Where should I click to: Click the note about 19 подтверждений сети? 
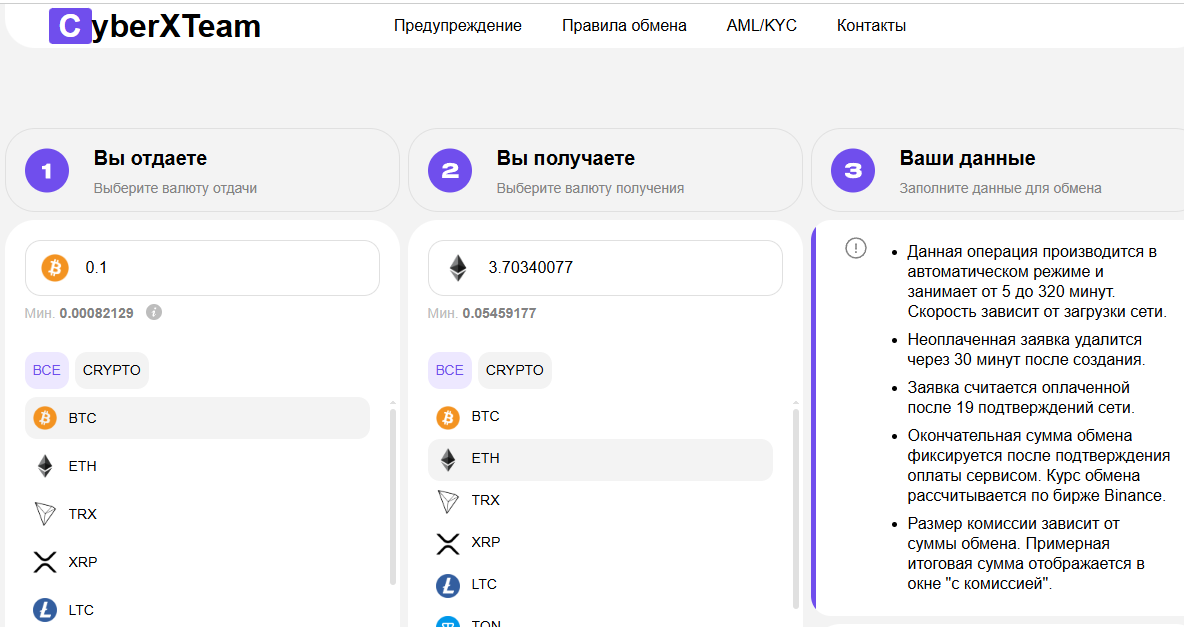click(1021, 397)
